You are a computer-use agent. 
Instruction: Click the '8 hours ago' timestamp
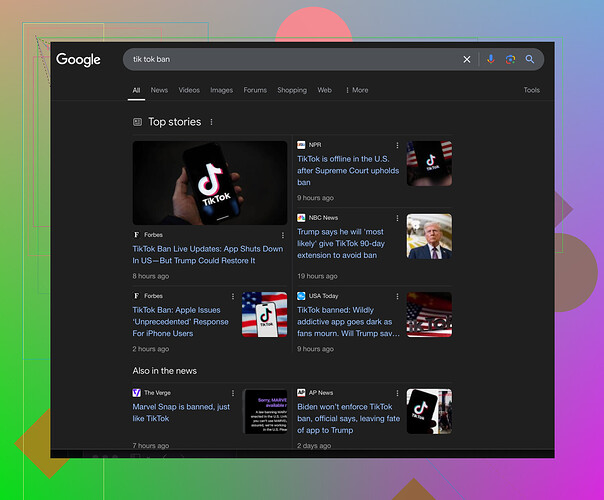[x=151, y=276]
